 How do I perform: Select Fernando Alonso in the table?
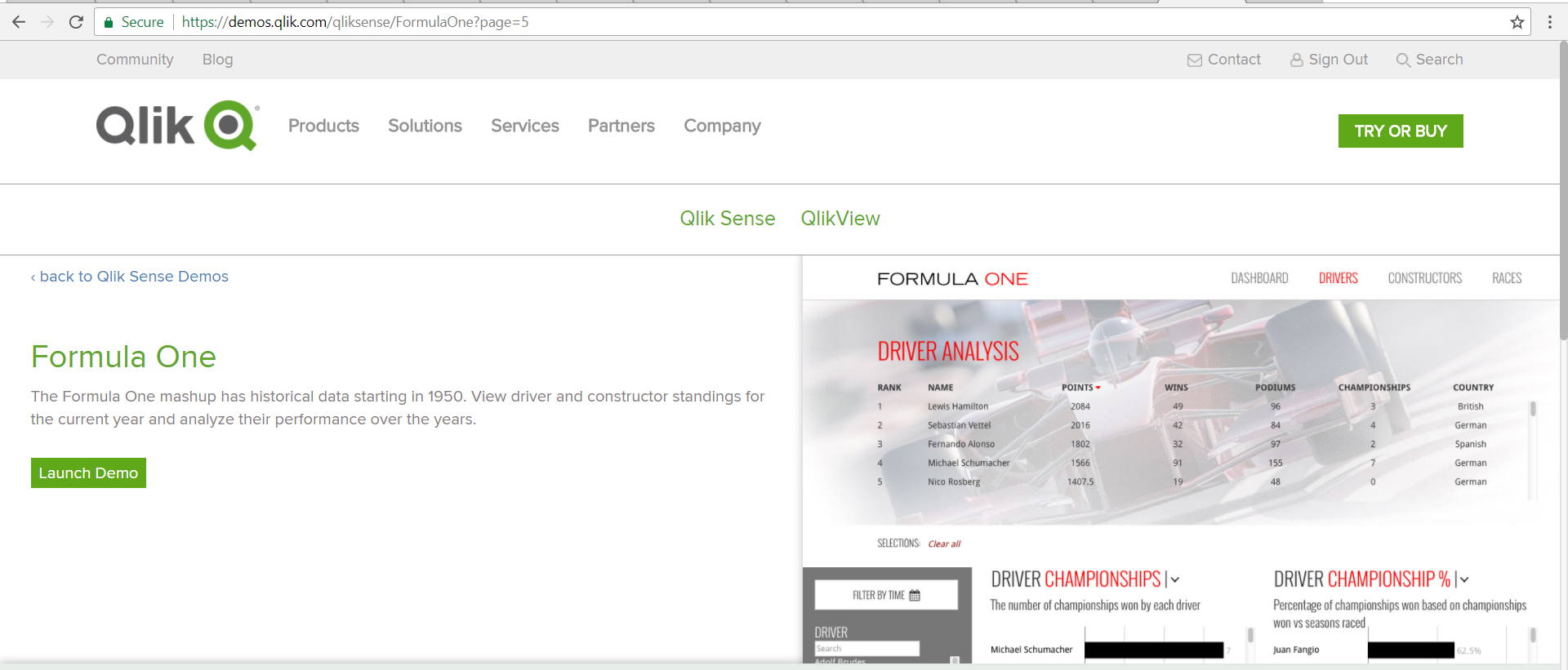click(x=961, y=444)
